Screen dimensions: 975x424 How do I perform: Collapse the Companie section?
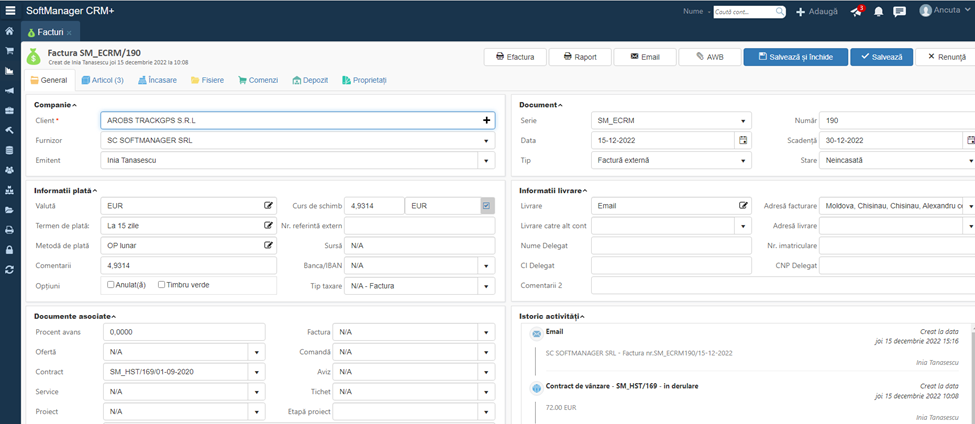(55, 104)
